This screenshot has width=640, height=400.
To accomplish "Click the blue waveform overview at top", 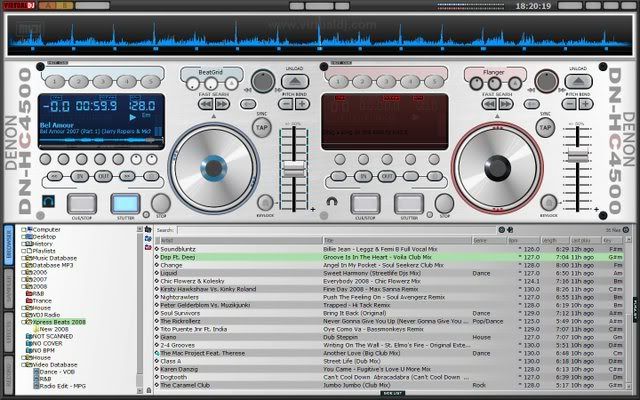I will point(320,35).
